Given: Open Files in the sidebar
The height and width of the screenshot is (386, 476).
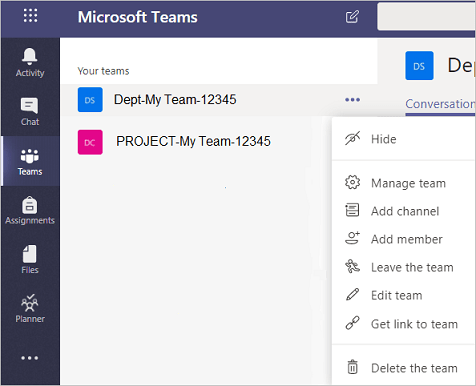Looking at the screenshot, I should [x=30, y=260].
